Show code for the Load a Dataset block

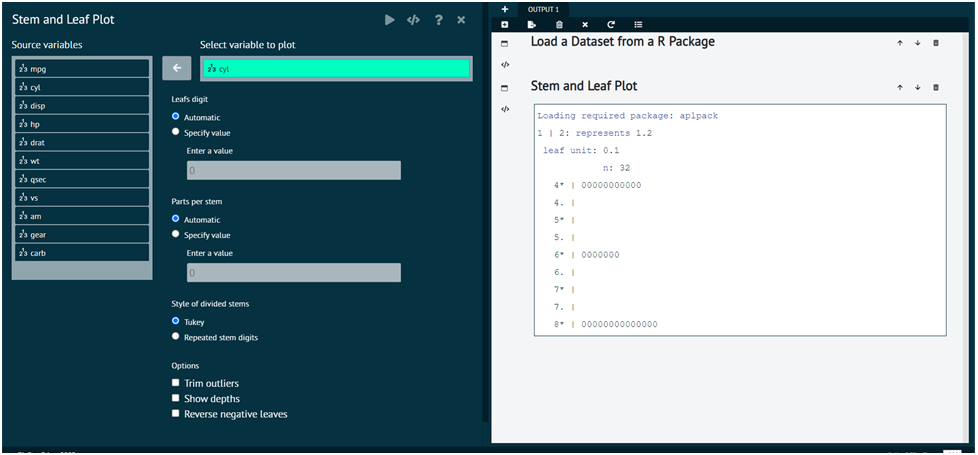point(505,64)
